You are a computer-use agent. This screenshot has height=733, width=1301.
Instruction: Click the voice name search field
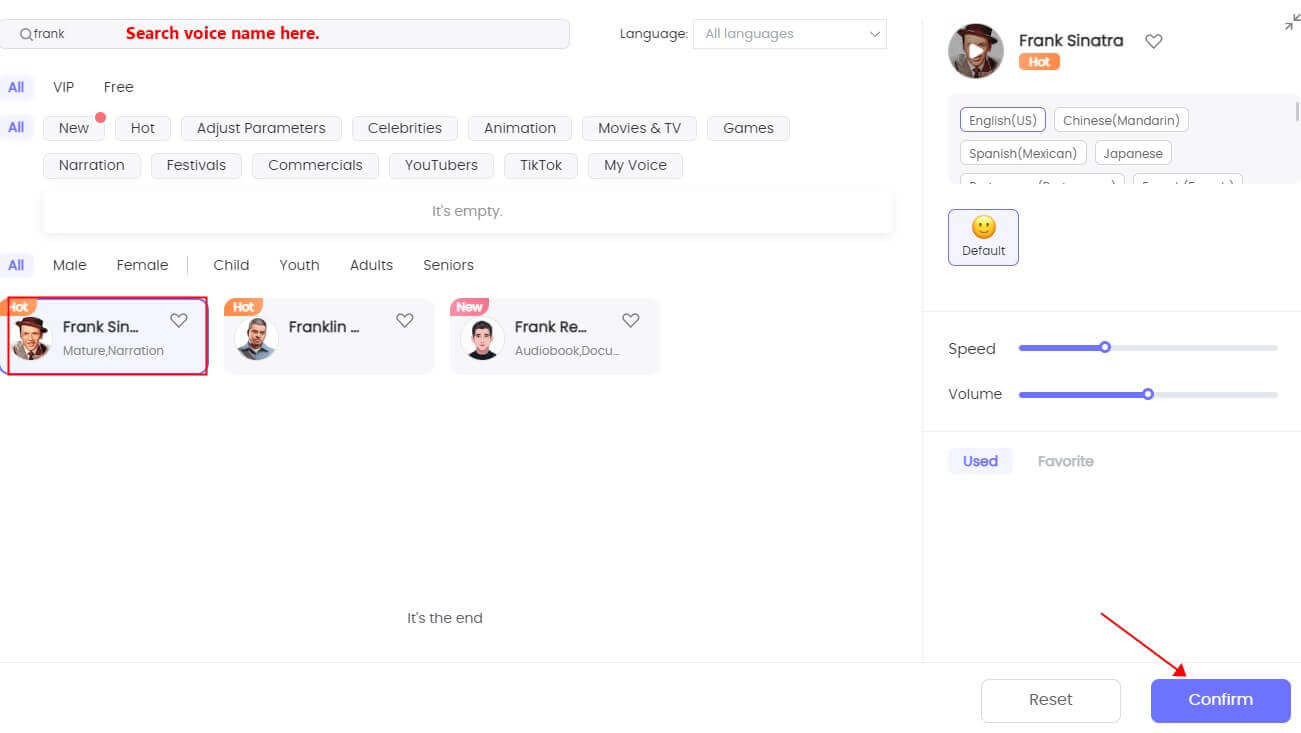(285, 34)
